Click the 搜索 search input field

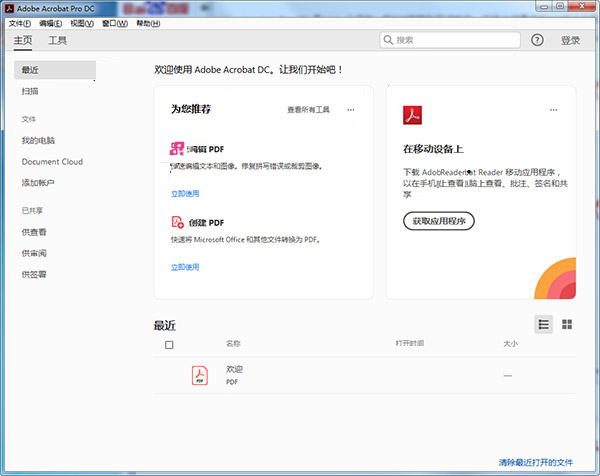[450, 40]
